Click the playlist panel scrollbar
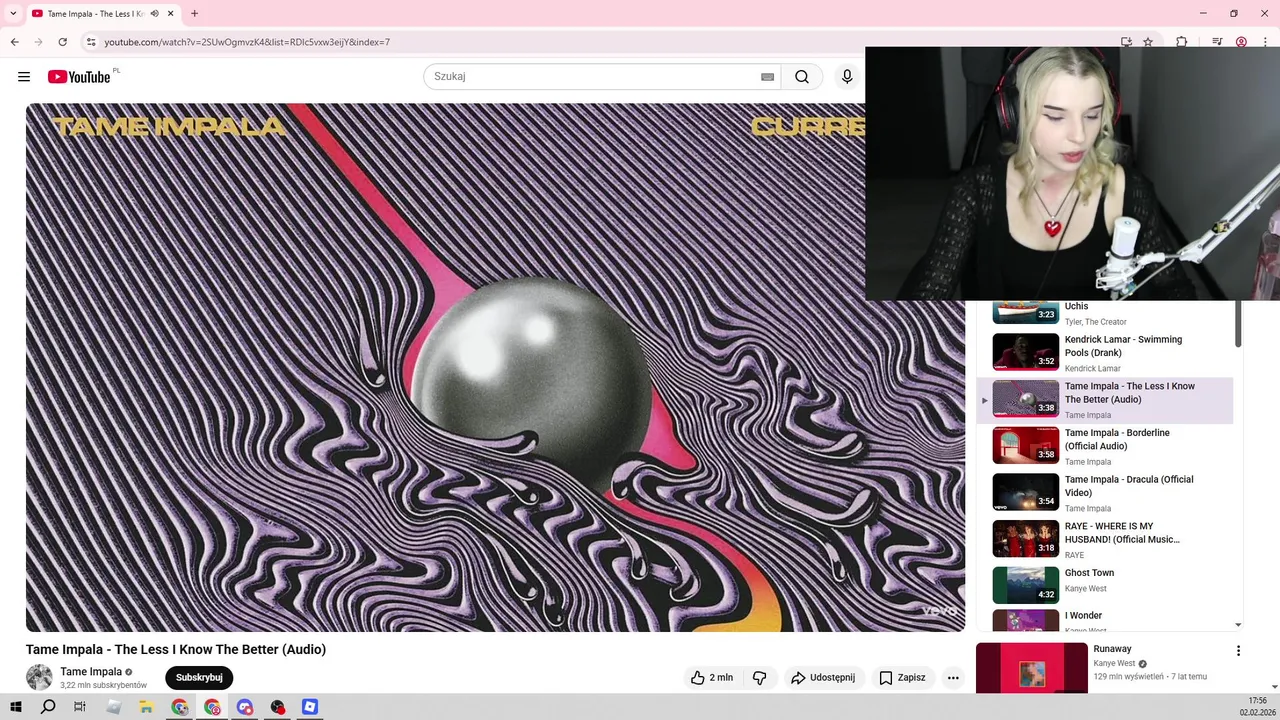The image size is (1280, 720). click(1238, 323)
